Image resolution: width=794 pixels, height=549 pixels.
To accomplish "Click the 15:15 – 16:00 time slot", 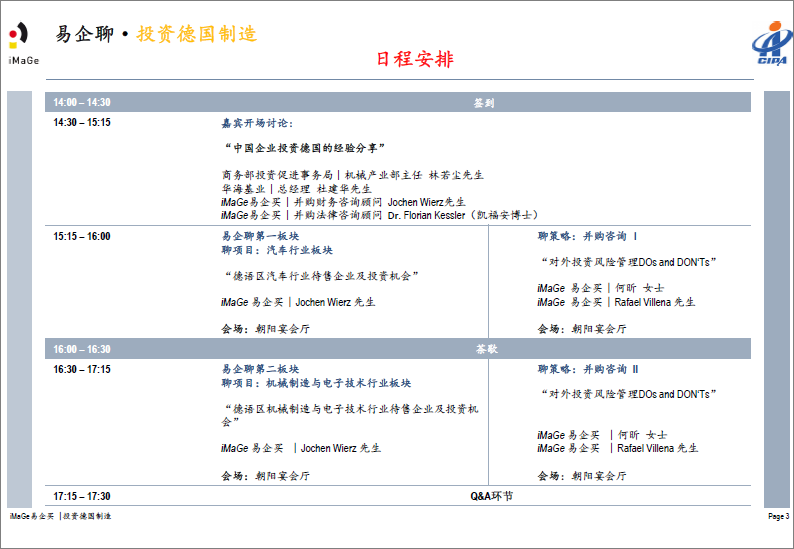I will (82, 237).
